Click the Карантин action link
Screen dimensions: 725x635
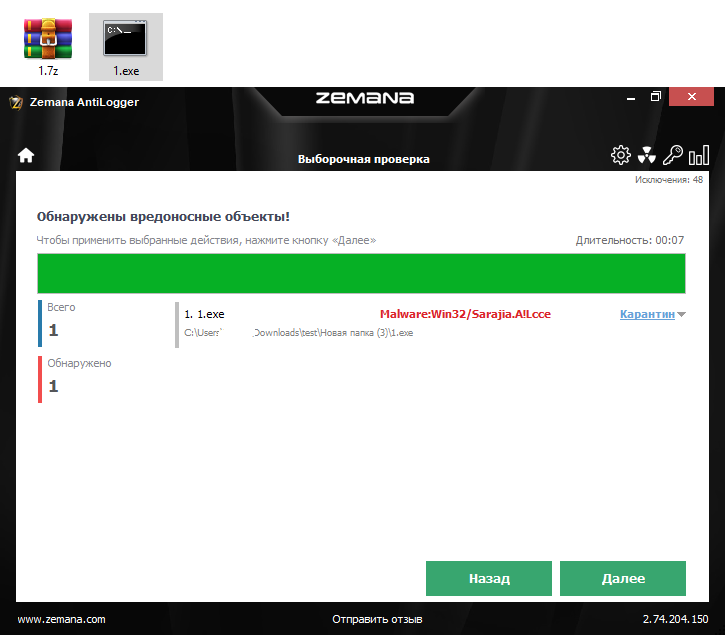[647, 314]
